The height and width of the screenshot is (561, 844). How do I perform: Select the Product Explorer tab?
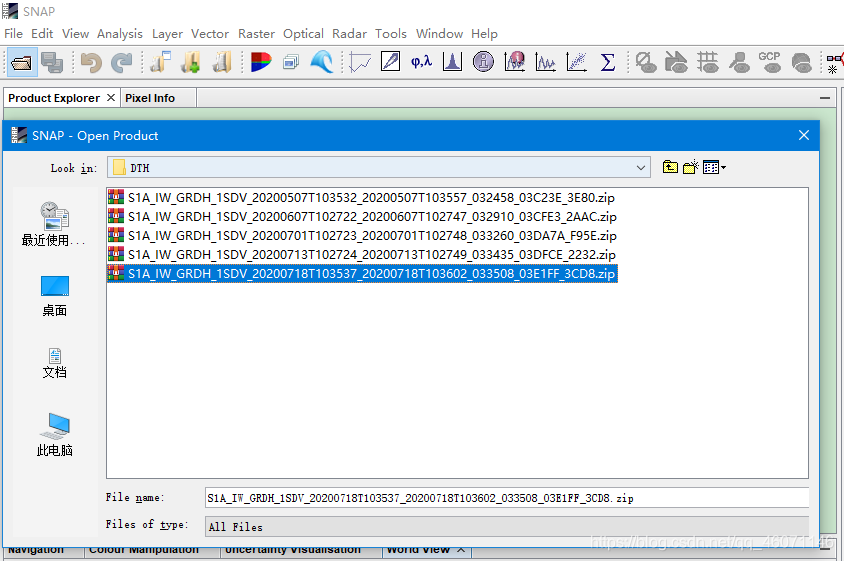pos(54,98)
